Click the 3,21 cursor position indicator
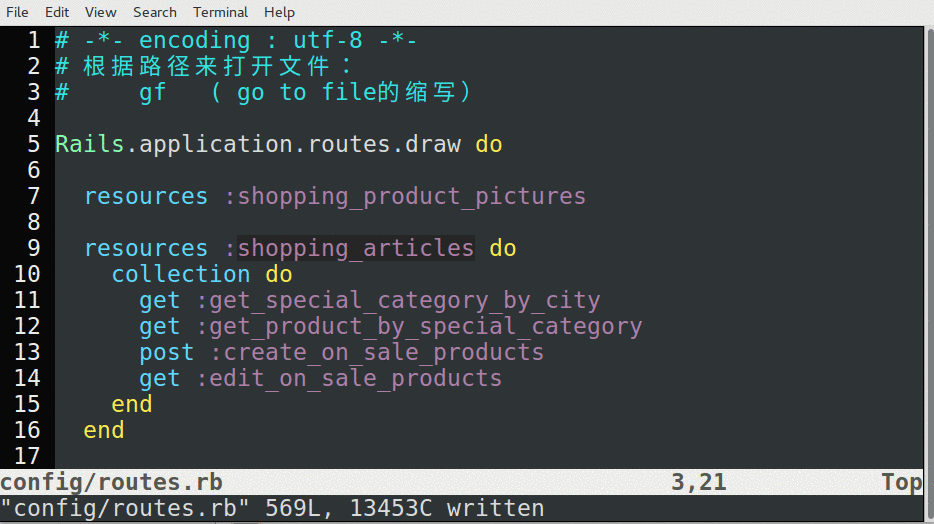Viewport: 934px width, 524px height. pyautogui.click(x=698, y=482)
